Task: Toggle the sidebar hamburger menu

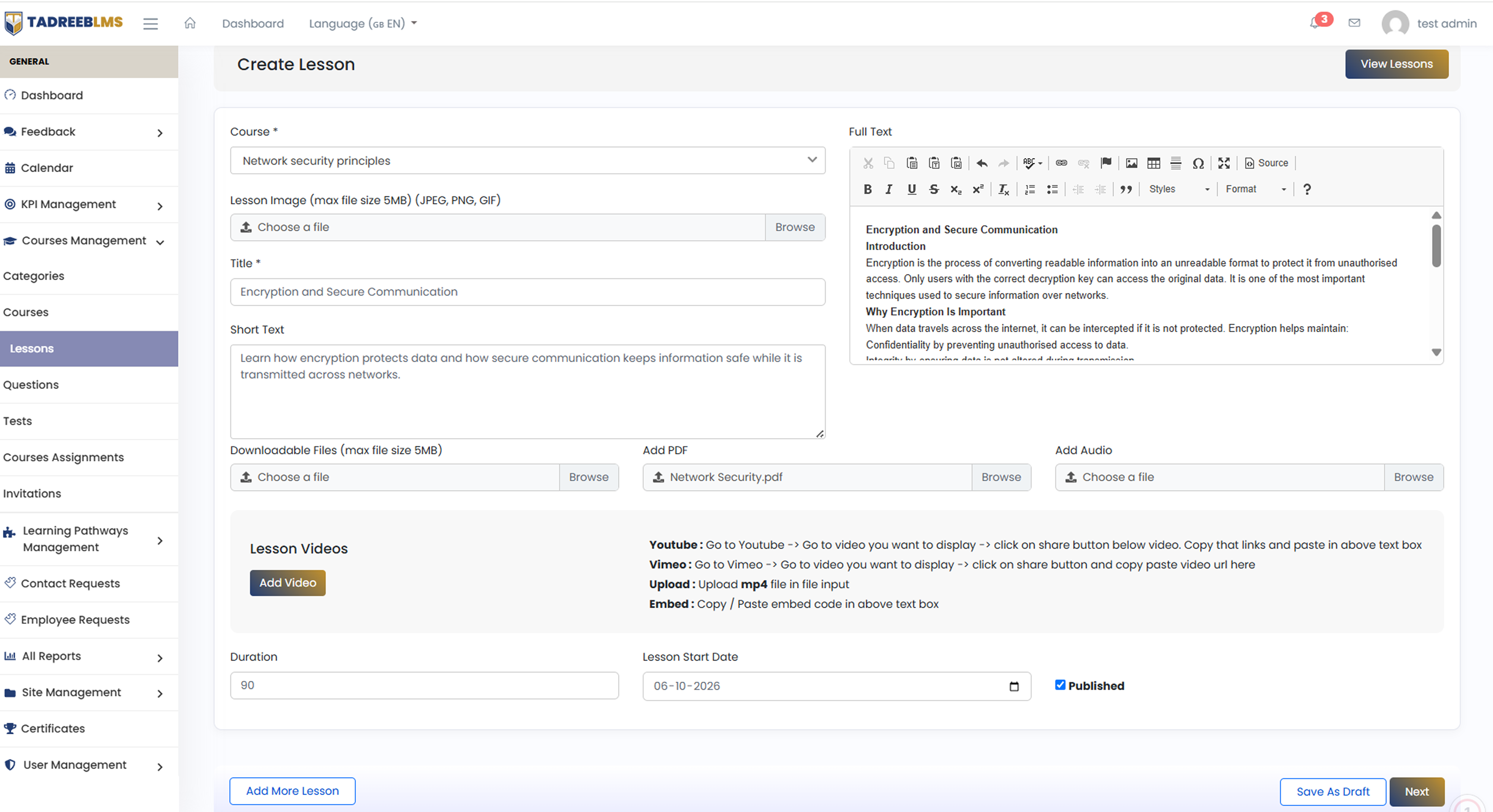Action: (150, 24)
